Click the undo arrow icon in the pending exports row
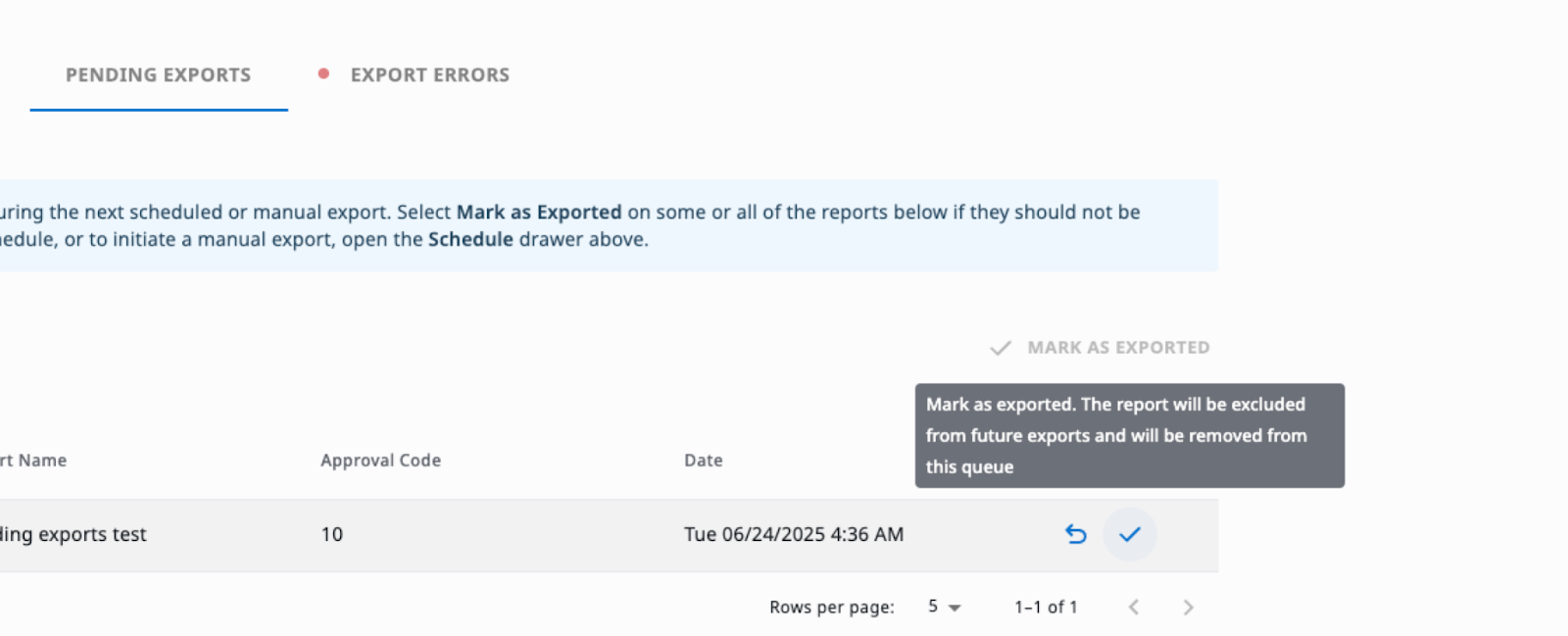 tap(1076, 534)
